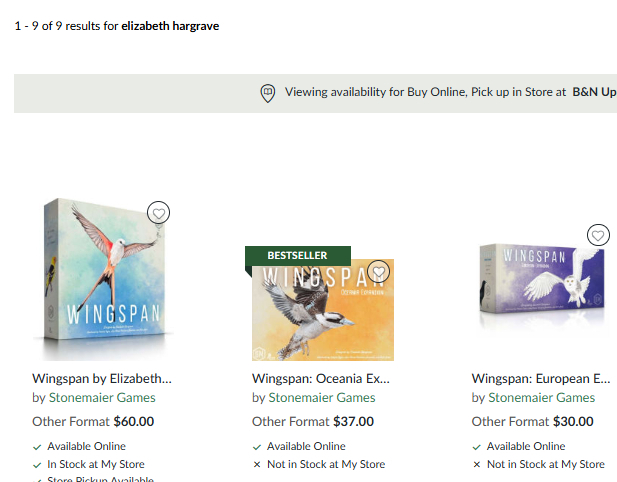This screenshot has height=482, width=617.
Task: Click the BESTSELLER badge on Oceania
Action: tap(297, 256)
